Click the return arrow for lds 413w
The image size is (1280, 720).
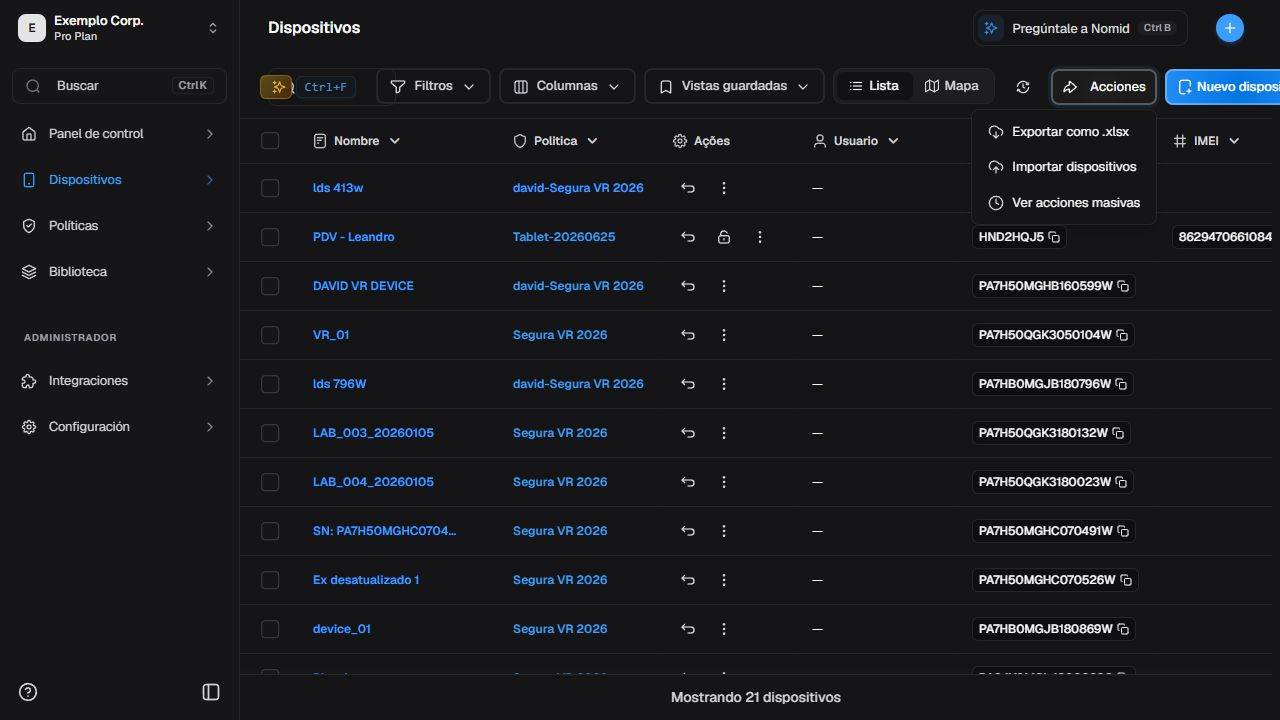click(x=688, y=188)
